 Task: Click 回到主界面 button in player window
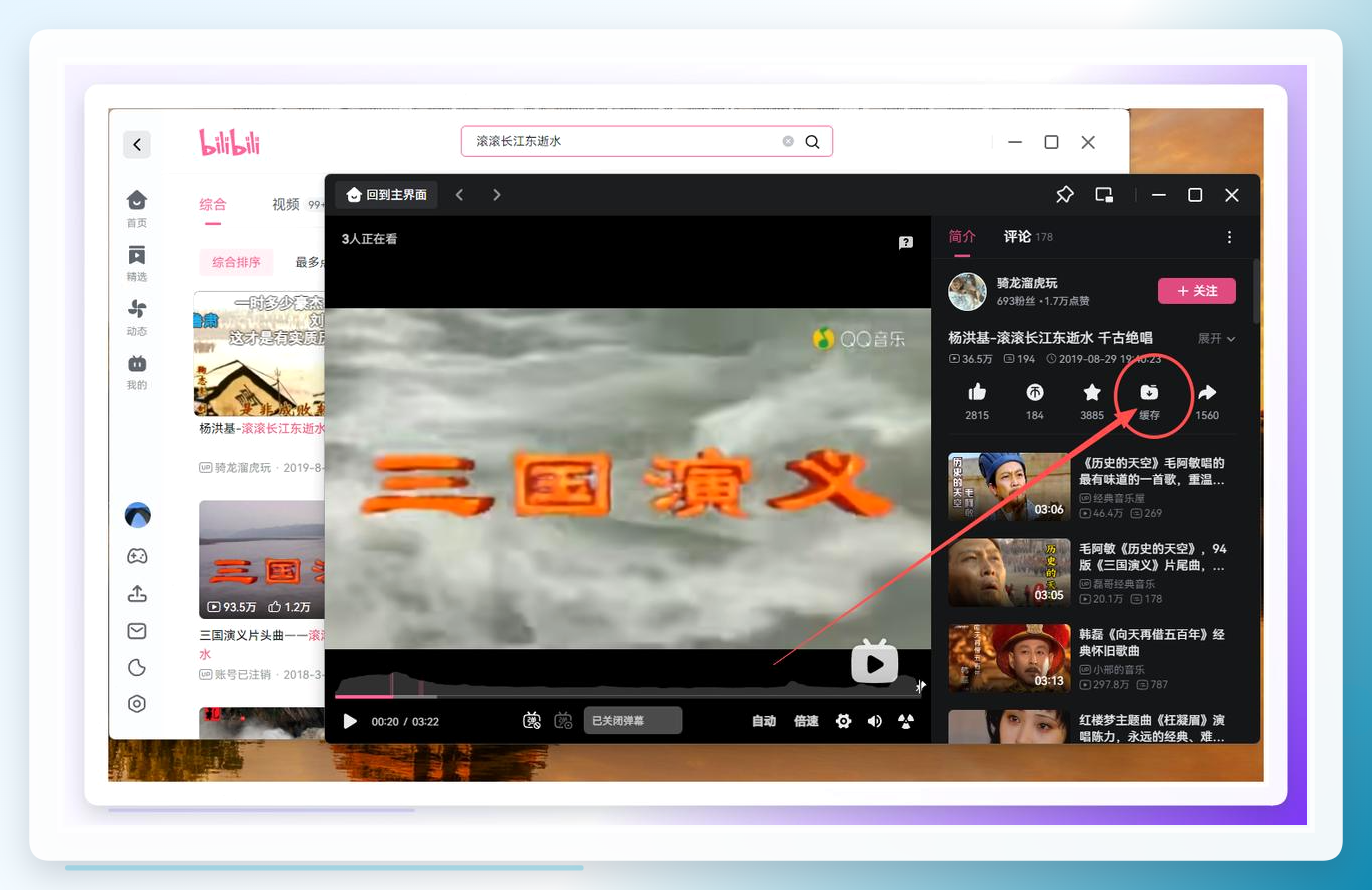pos(386,195)
